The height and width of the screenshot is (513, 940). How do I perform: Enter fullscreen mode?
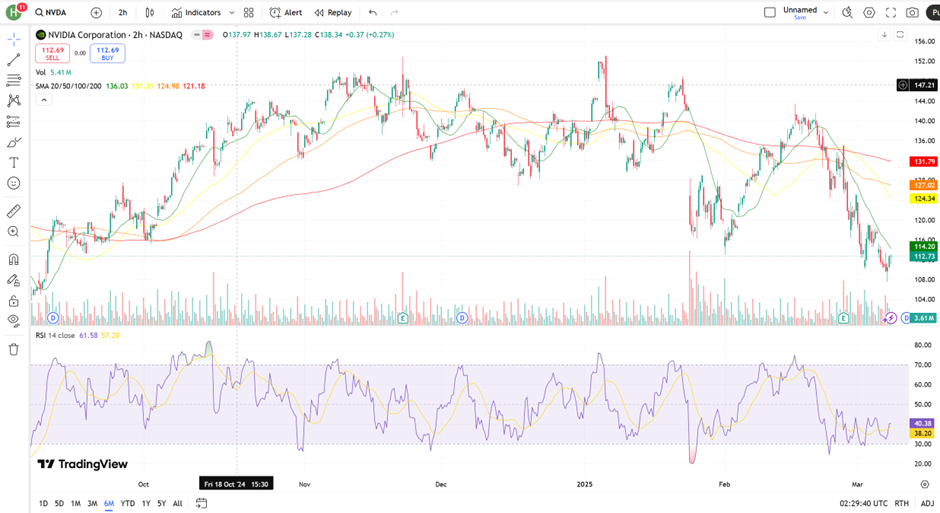click(891, 13)
